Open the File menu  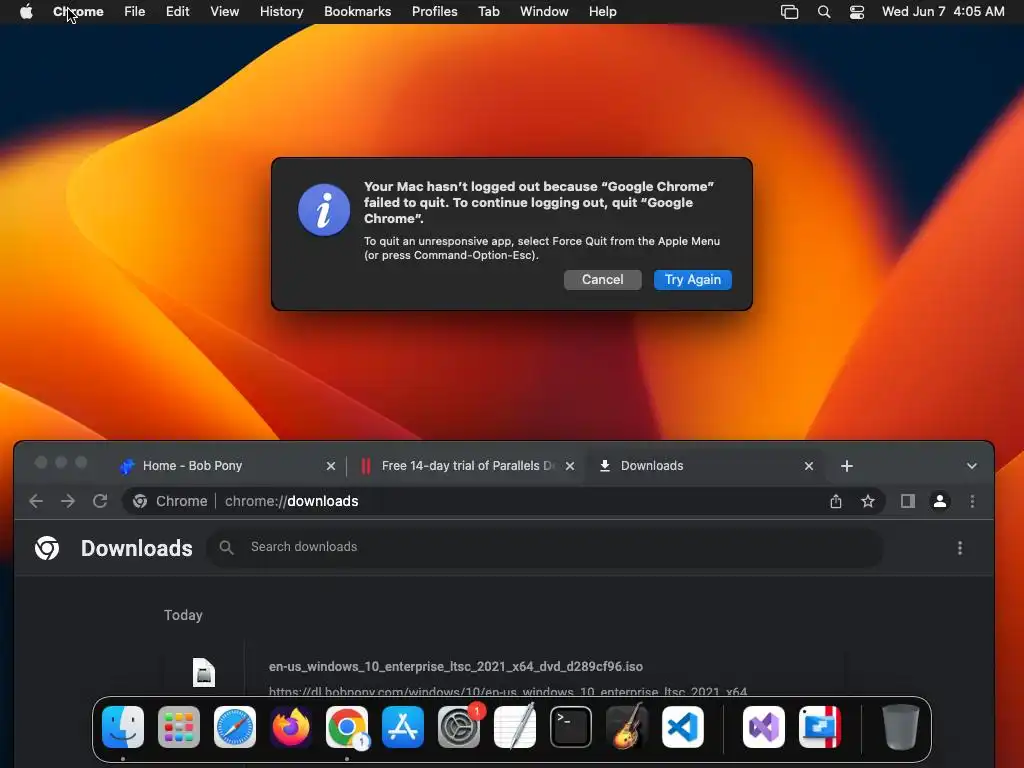coord(135,12)
